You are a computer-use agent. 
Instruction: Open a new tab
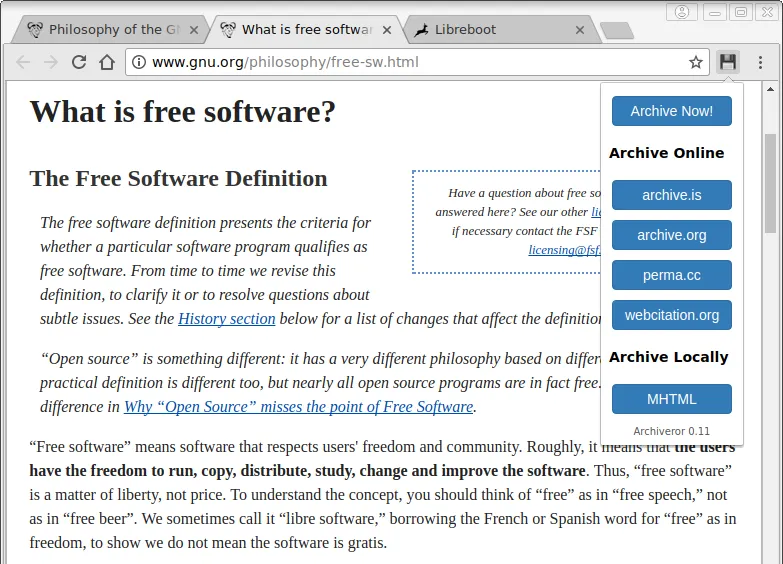pyautogui.click(x=617, y=30)
